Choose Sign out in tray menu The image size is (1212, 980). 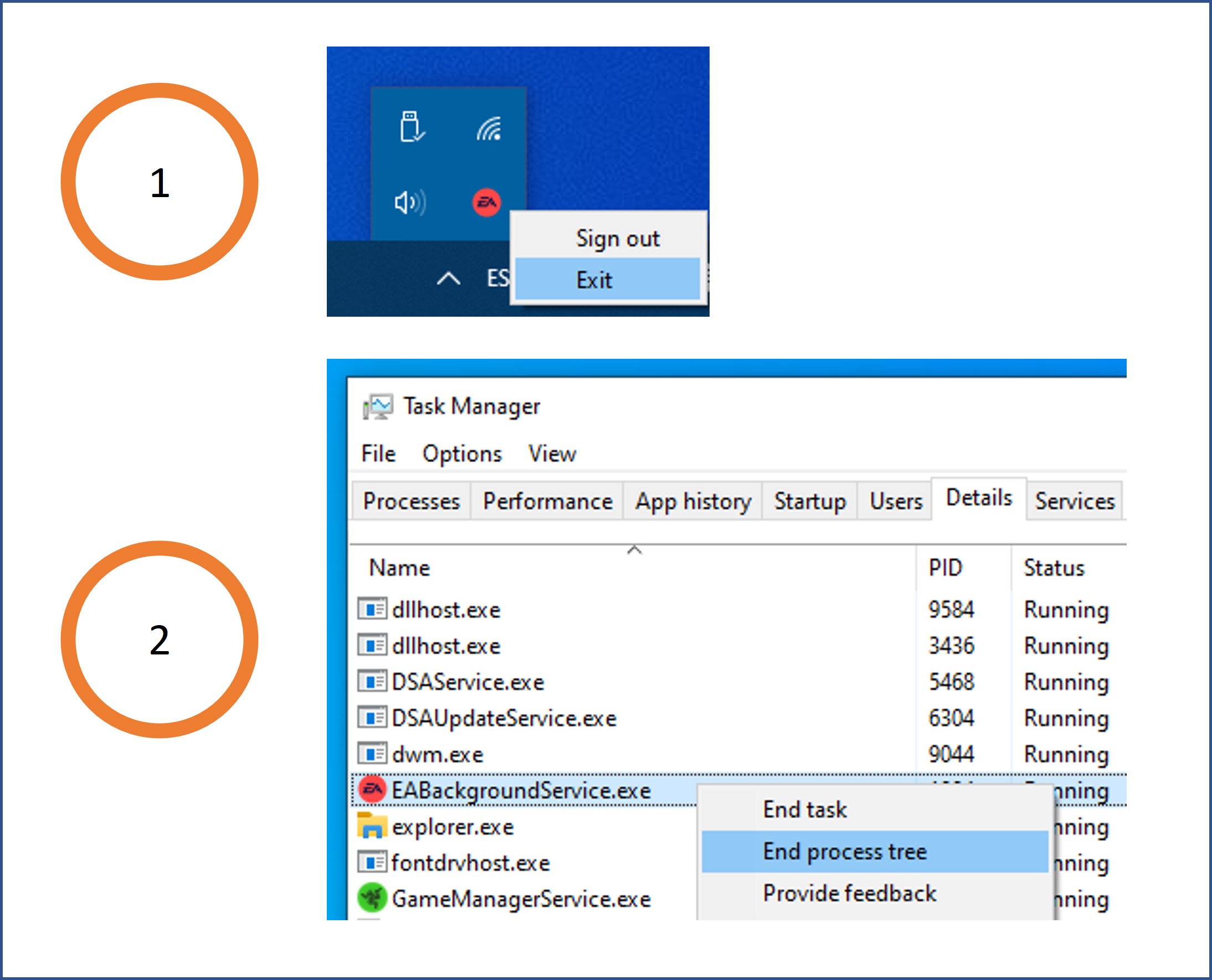pyautogui.click(x=617, y=238)
